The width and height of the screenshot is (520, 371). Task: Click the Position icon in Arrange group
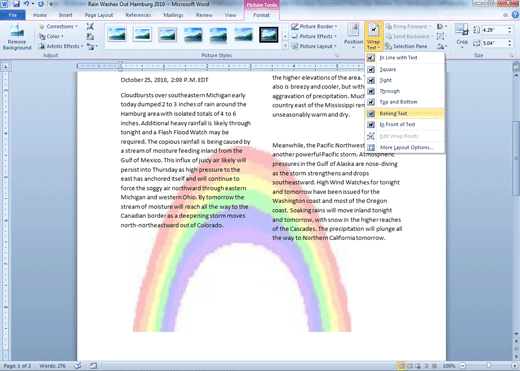tap(353, 36)
